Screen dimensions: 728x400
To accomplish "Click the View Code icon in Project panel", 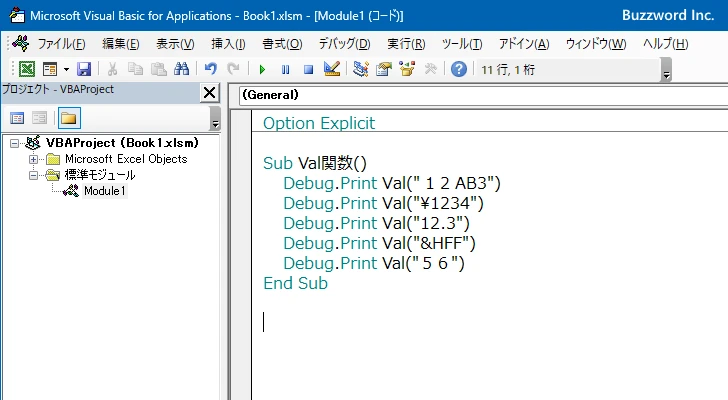I will tap(17, 118).
